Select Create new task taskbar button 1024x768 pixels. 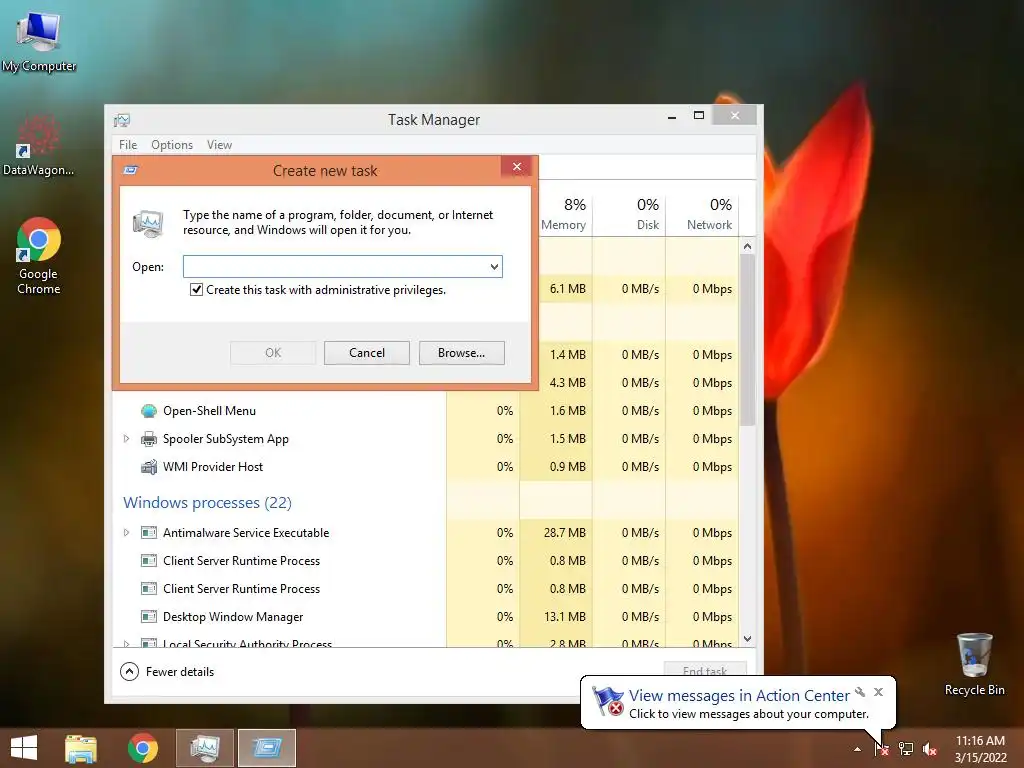(x=267, y=748)
